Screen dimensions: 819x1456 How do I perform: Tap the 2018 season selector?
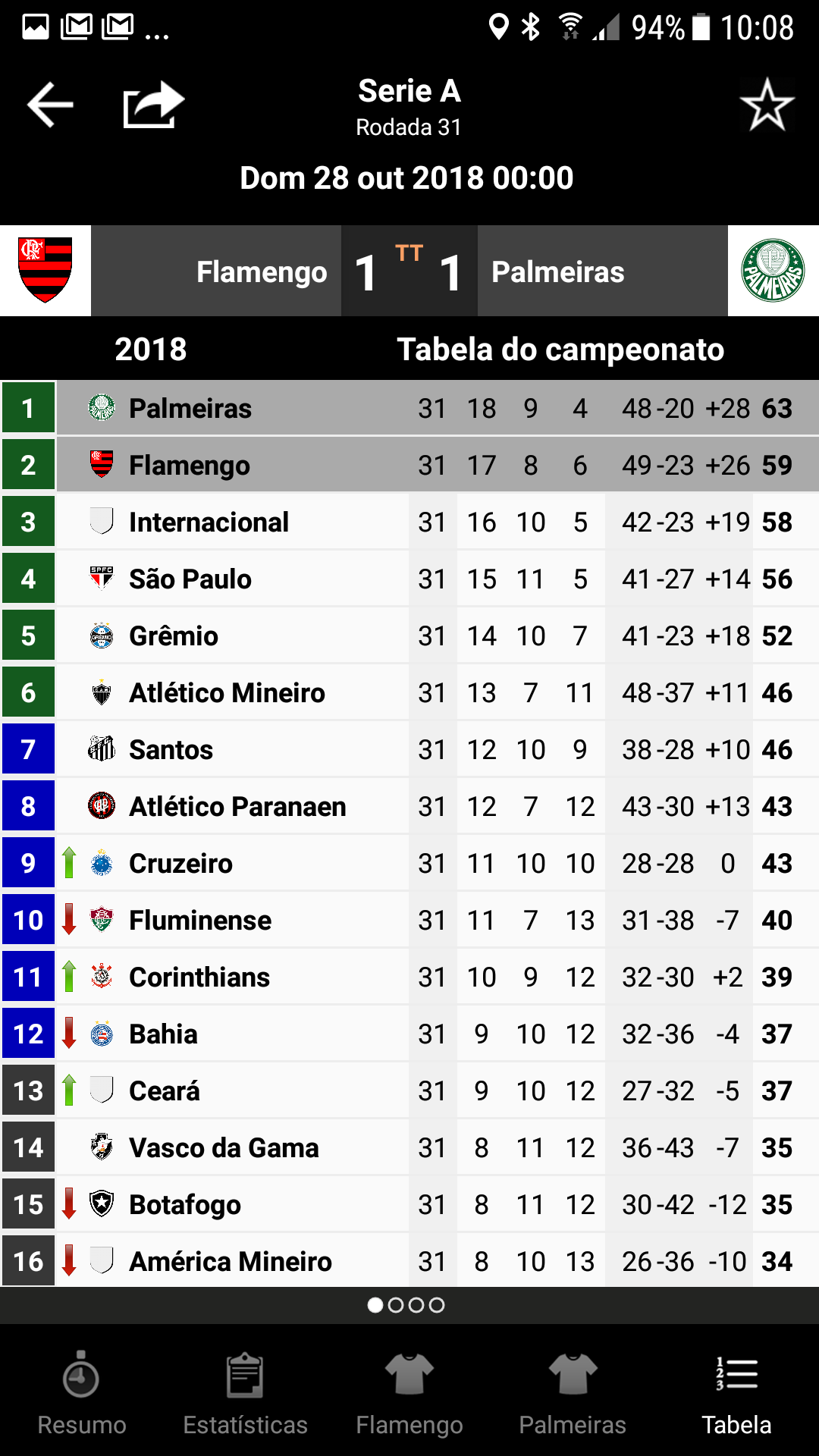pos(150,350)
